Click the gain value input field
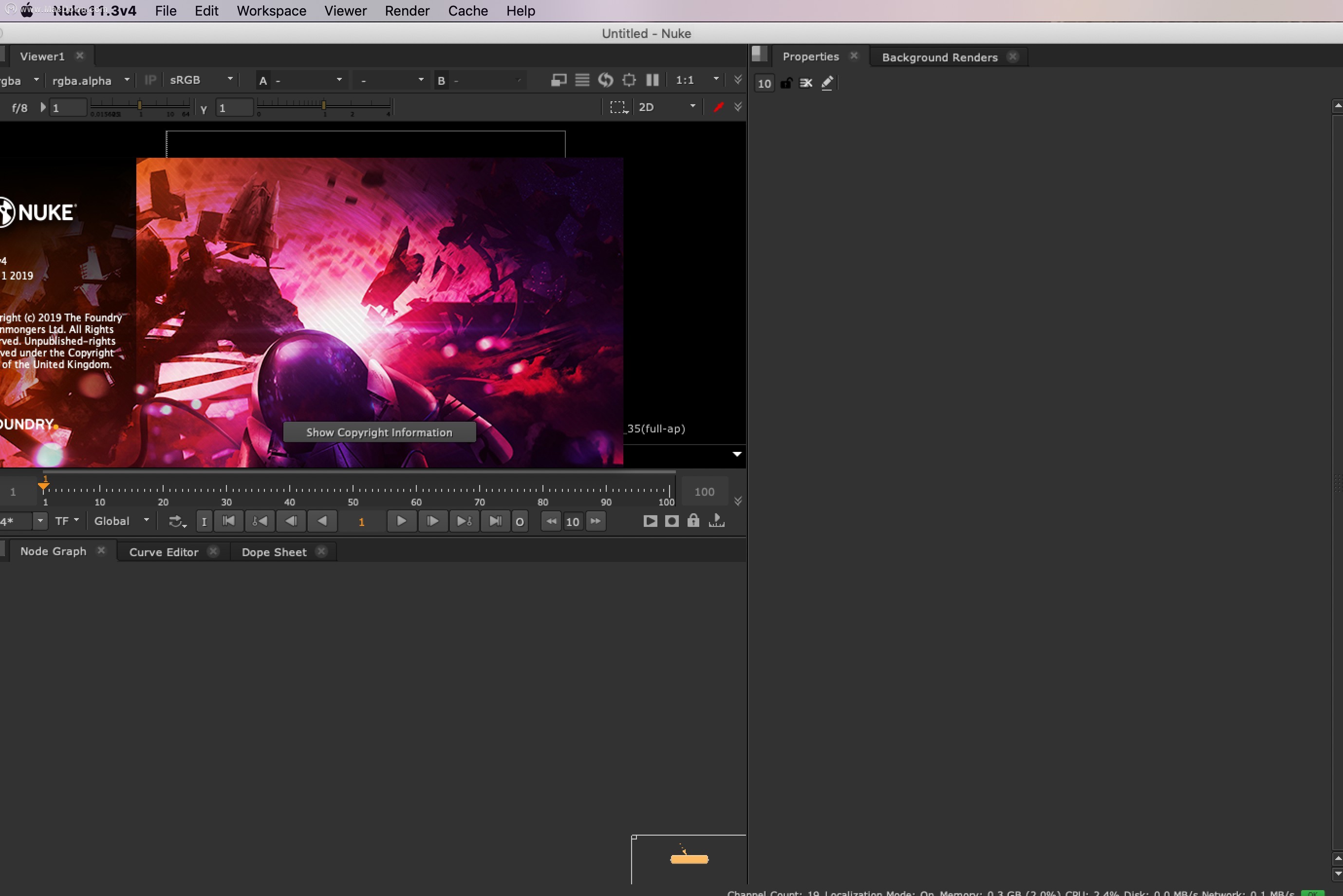The height and width of the screenshot is (896, 1343). coord(67,108)
